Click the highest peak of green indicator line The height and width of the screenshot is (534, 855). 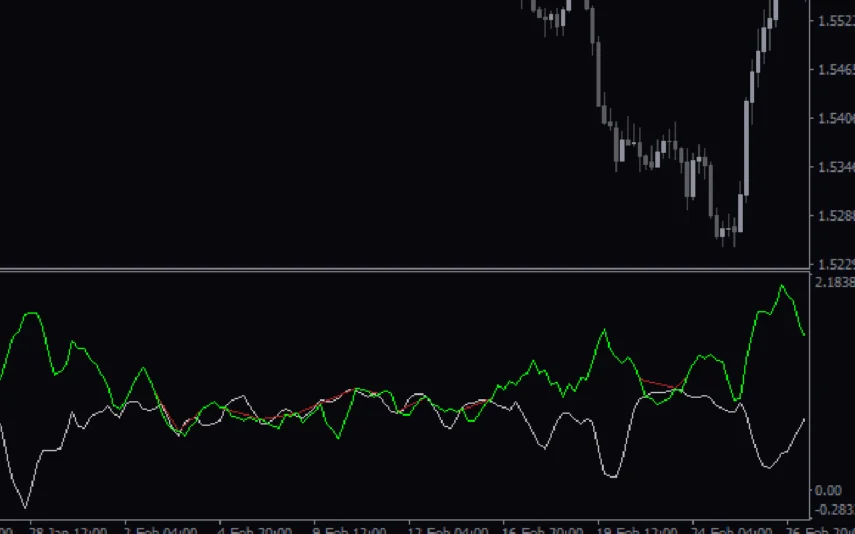click(x=782, y=286)
